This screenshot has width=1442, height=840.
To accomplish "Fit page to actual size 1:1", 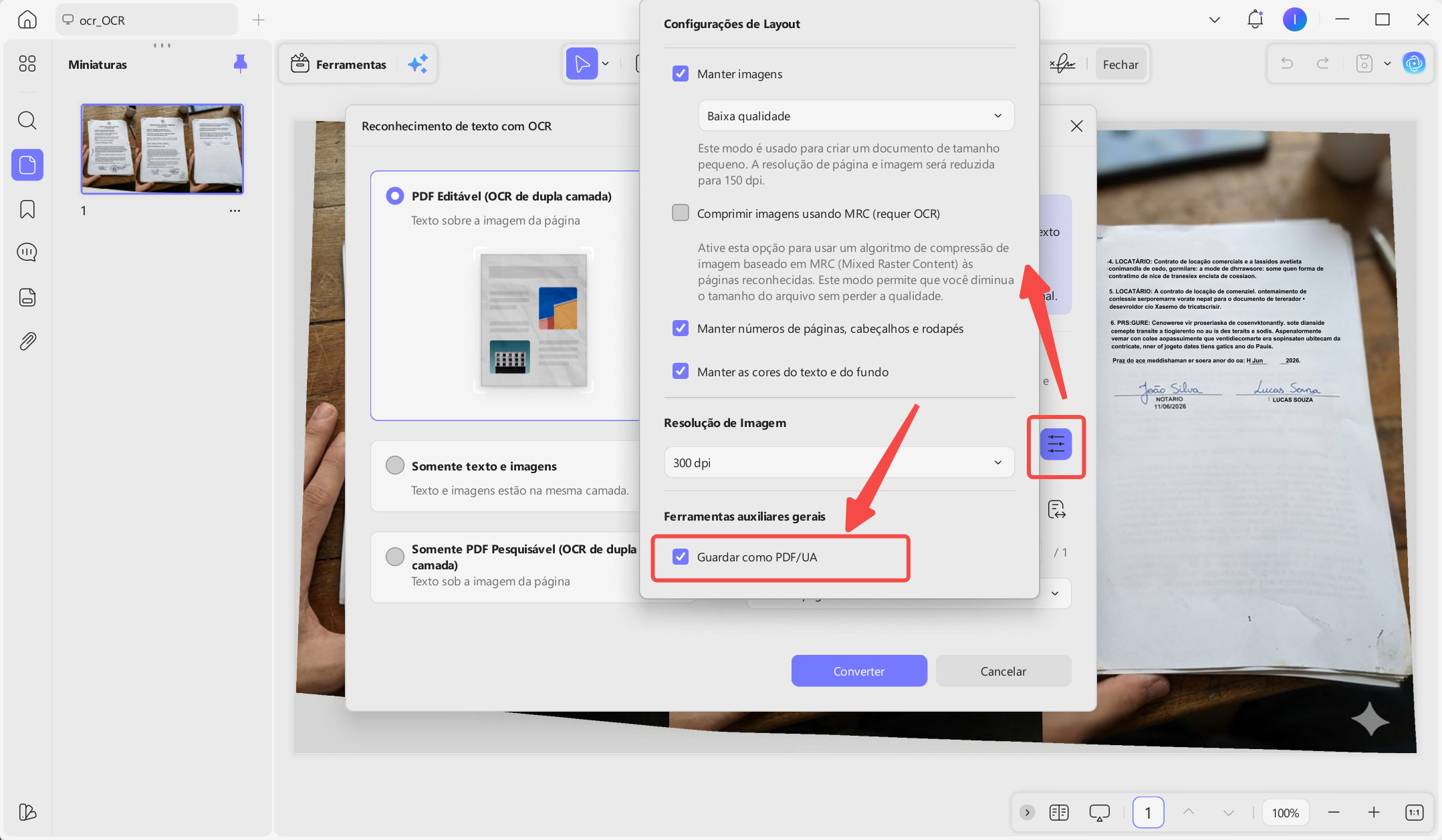I will pyautogui.click(x=1414, y=813).
